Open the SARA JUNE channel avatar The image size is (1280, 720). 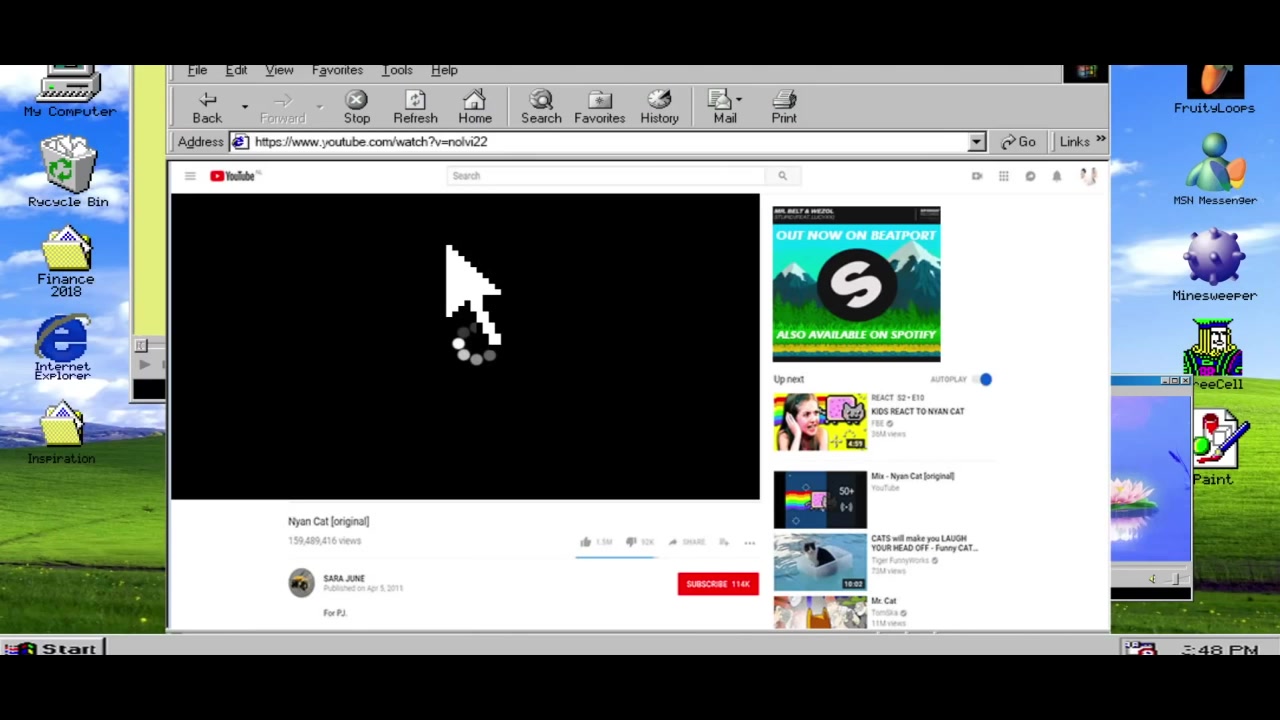point(301,583)
